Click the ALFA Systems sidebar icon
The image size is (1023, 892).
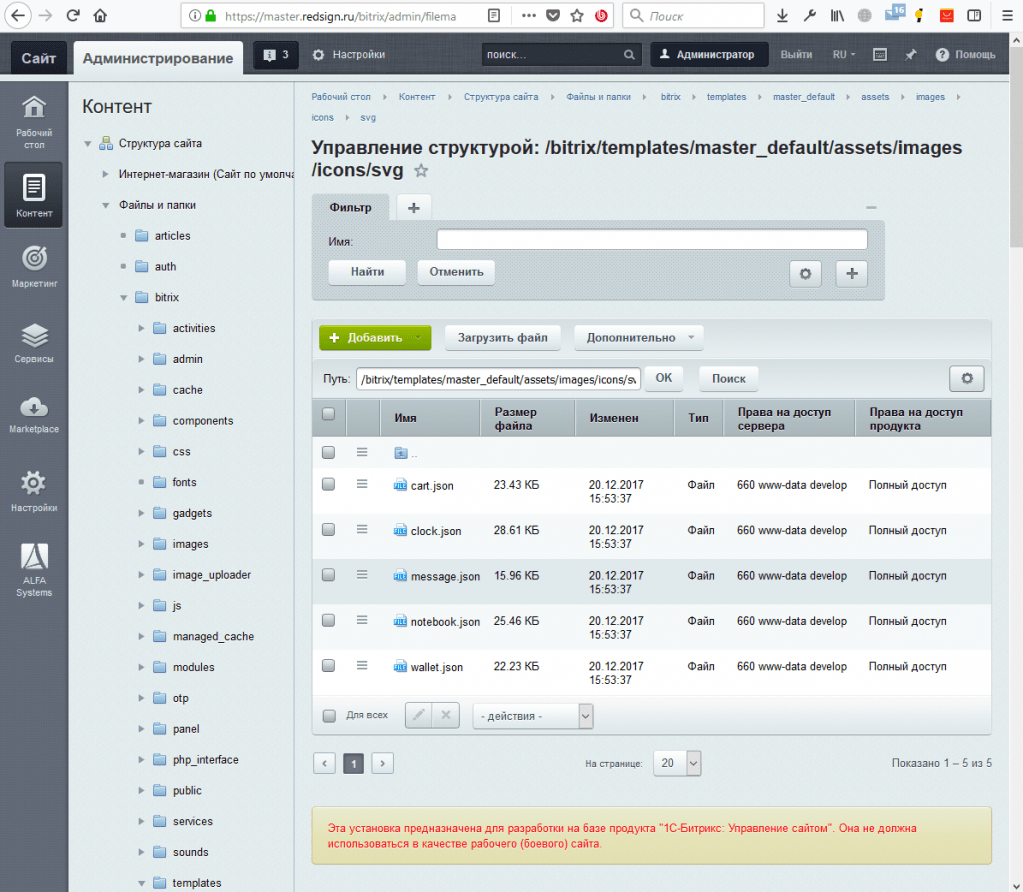click(x=34, y=570)
